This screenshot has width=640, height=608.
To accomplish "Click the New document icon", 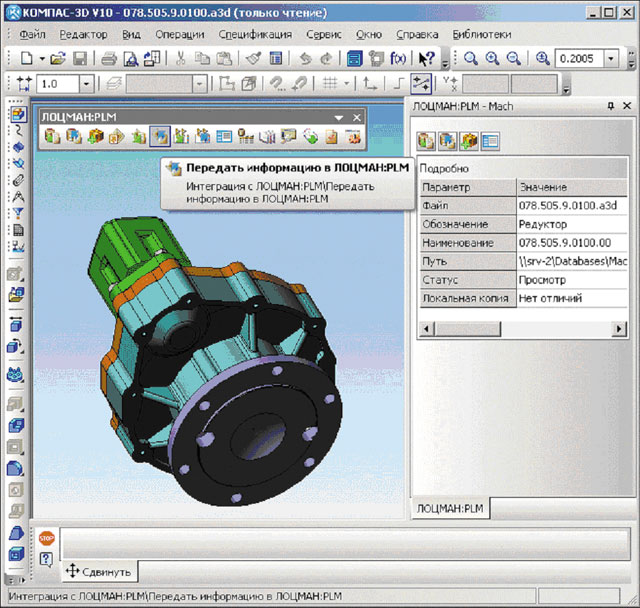I will tap(27, 58).
